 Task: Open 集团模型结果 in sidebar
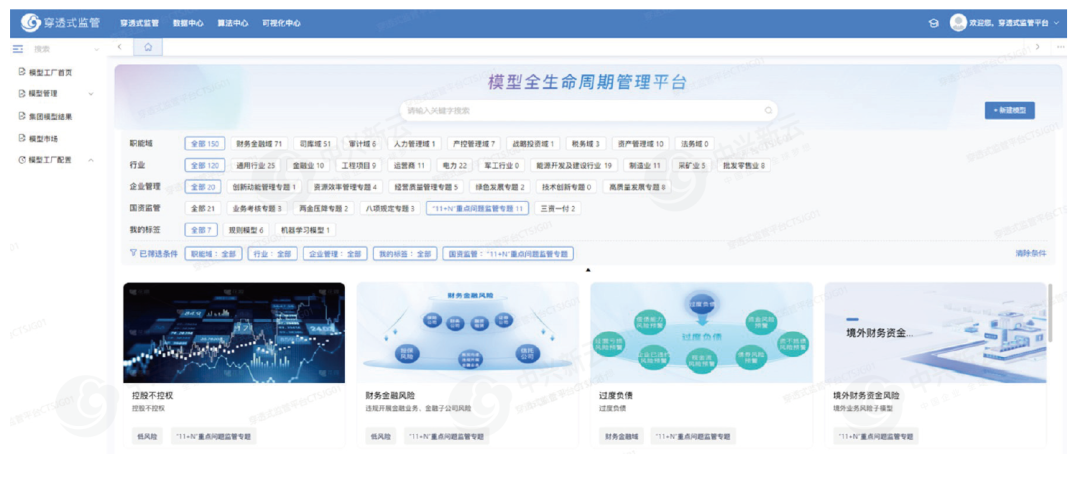pyautogui.click(x=50, y=116)
